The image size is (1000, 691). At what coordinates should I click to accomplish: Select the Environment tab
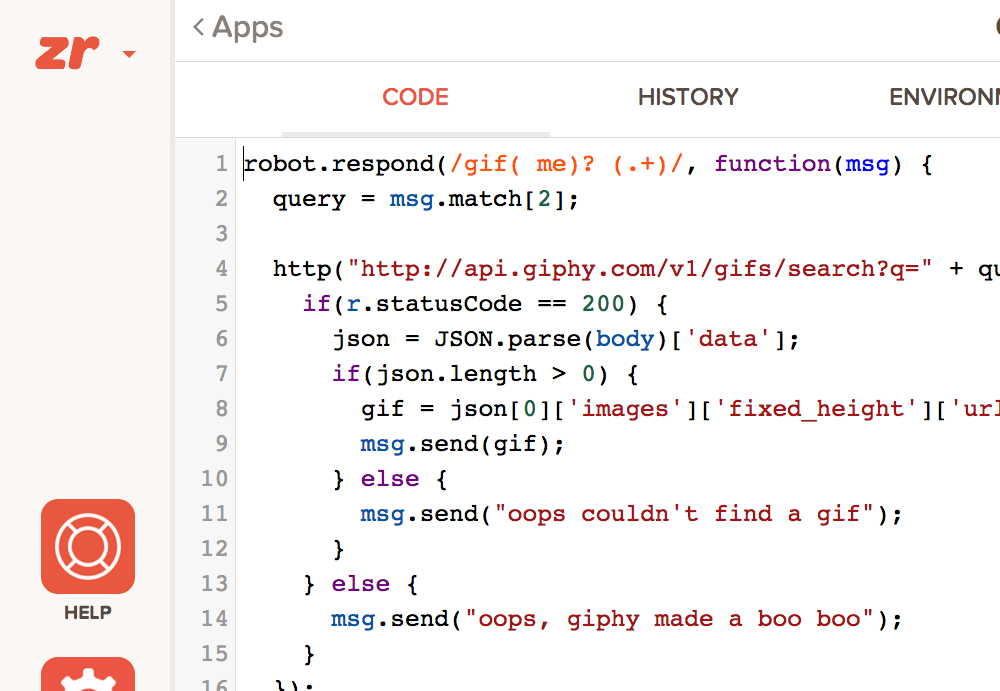tap(944, 97)
